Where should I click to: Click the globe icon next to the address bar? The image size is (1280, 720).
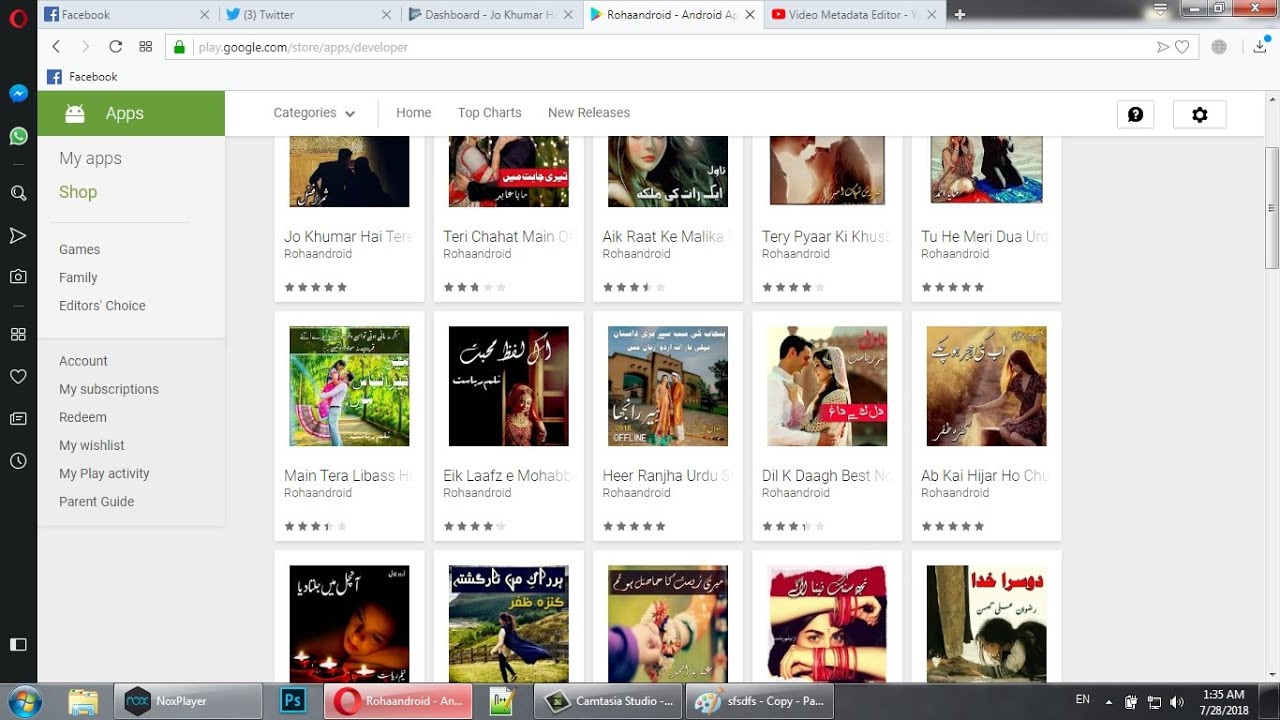tap(1219, 47)
